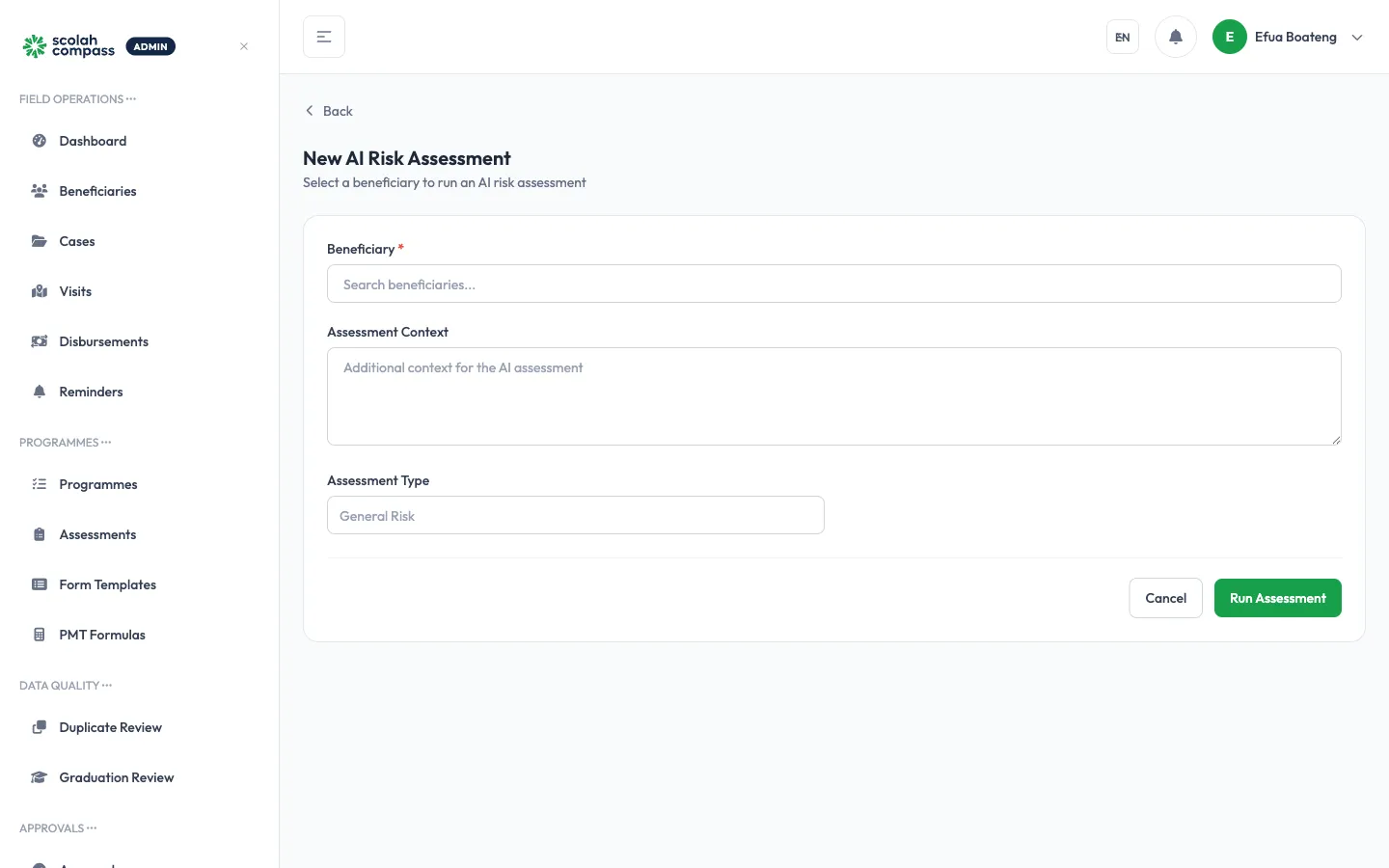
Task: Expand the Efua Boateng user menu chevron
Action: [x=1357, y=38]
